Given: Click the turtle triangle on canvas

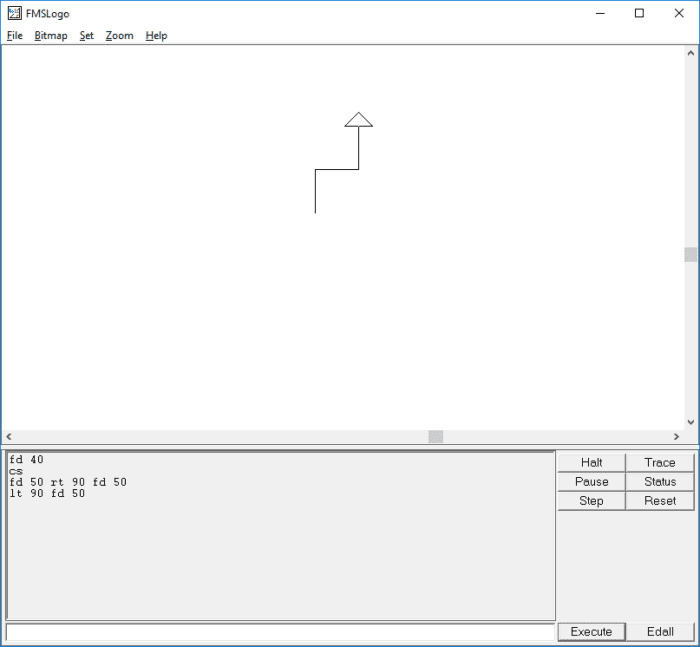Looking at the screenshot, I should [358, 120].
